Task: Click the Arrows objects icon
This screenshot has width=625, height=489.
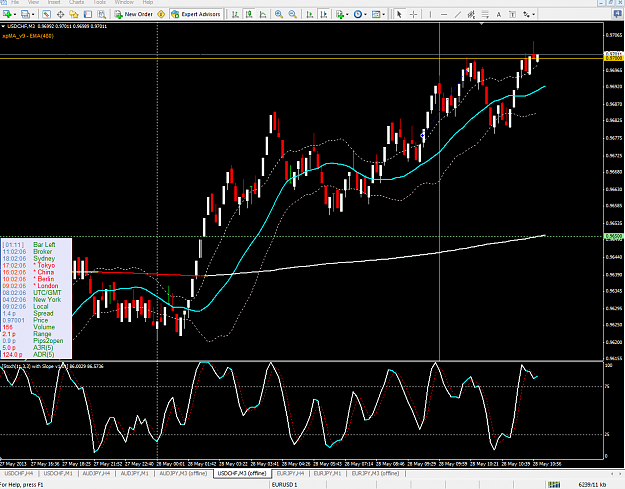Action: pos(527,14)
